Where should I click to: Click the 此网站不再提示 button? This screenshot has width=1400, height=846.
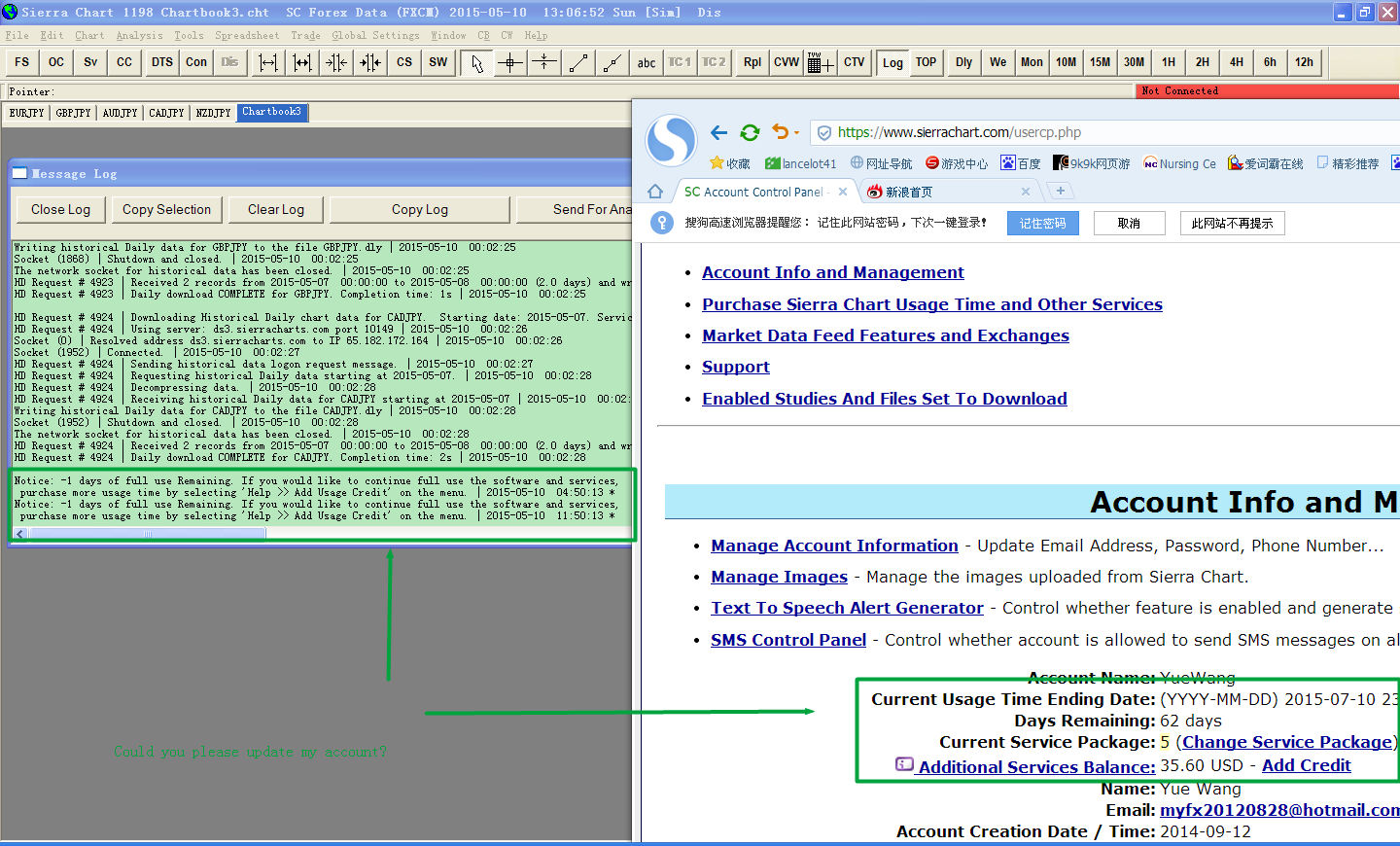click(x=1233, y=223)
